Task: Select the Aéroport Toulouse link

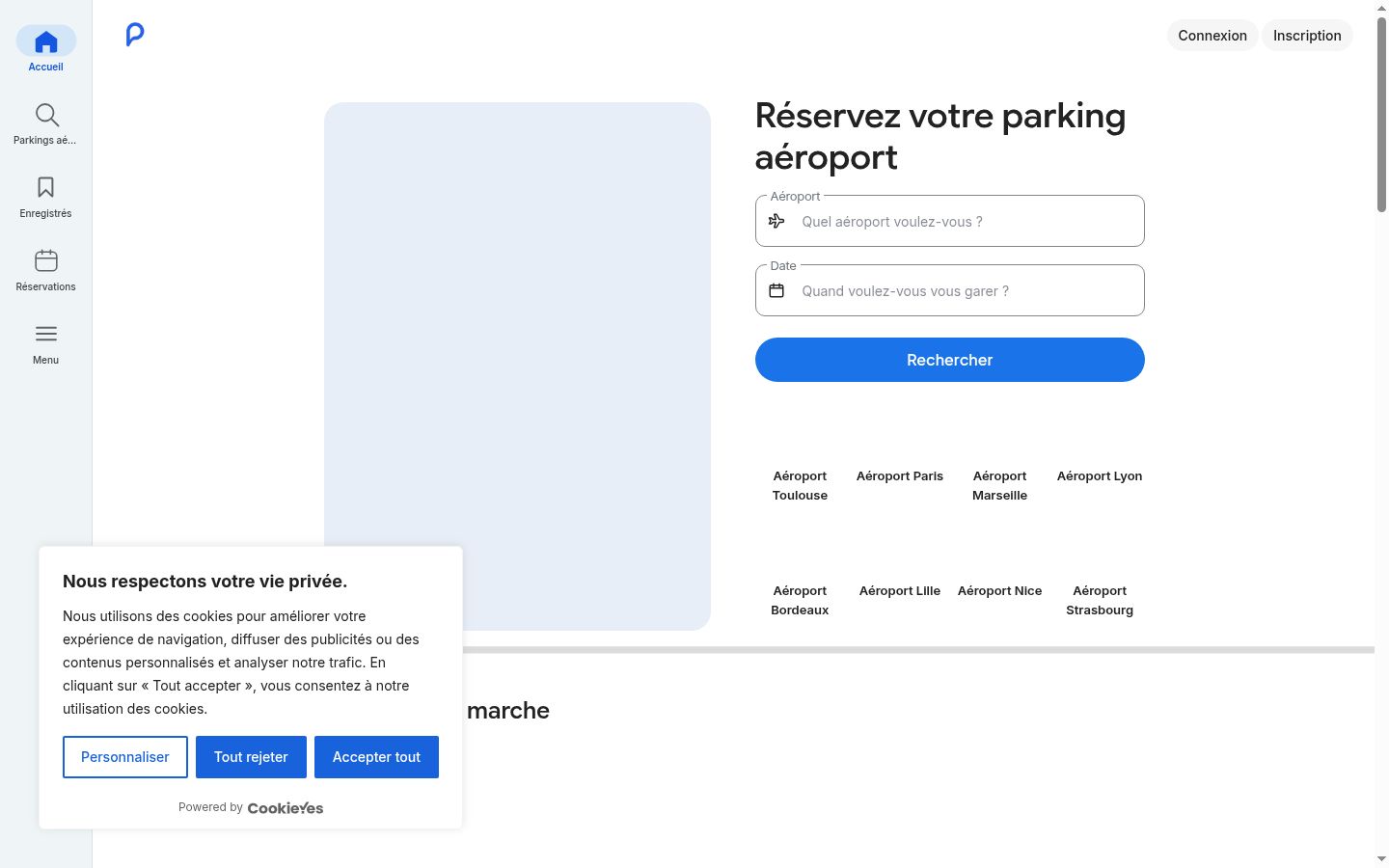Action: click(800, 485)
